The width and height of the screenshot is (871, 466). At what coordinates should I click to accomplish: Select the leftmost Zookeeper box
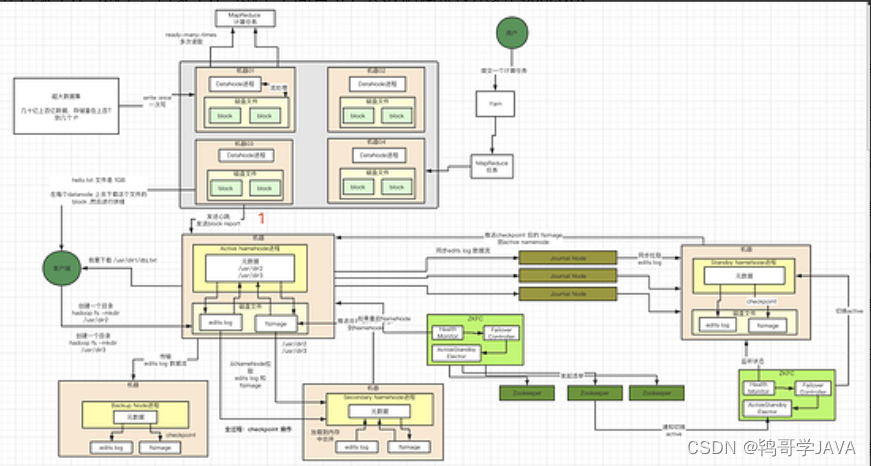coord(527,393)
